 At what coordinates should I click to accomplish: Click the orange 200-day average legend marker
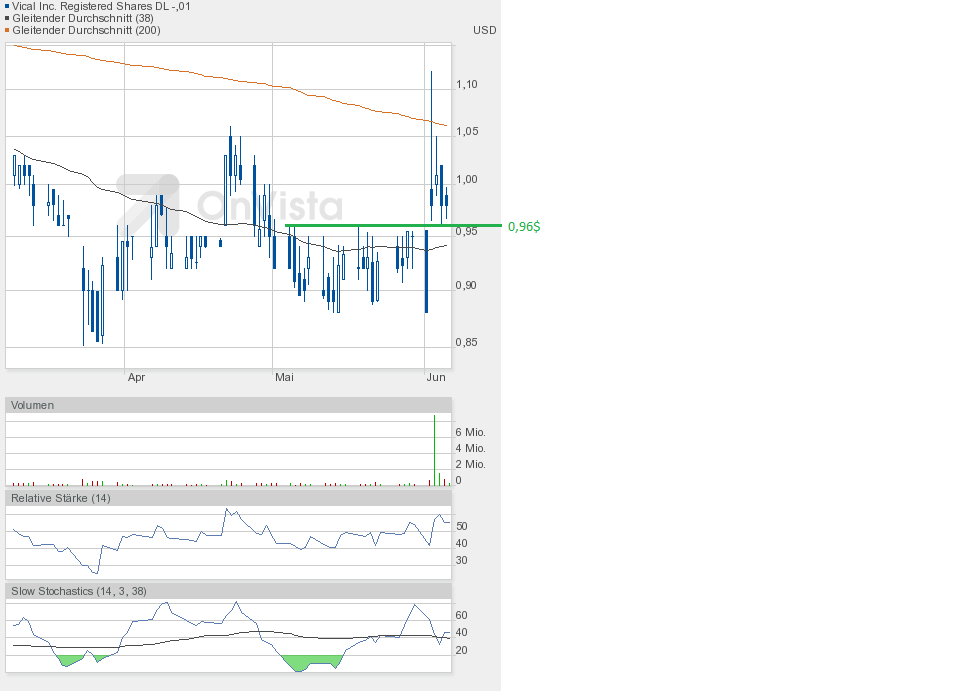(7, 30)
